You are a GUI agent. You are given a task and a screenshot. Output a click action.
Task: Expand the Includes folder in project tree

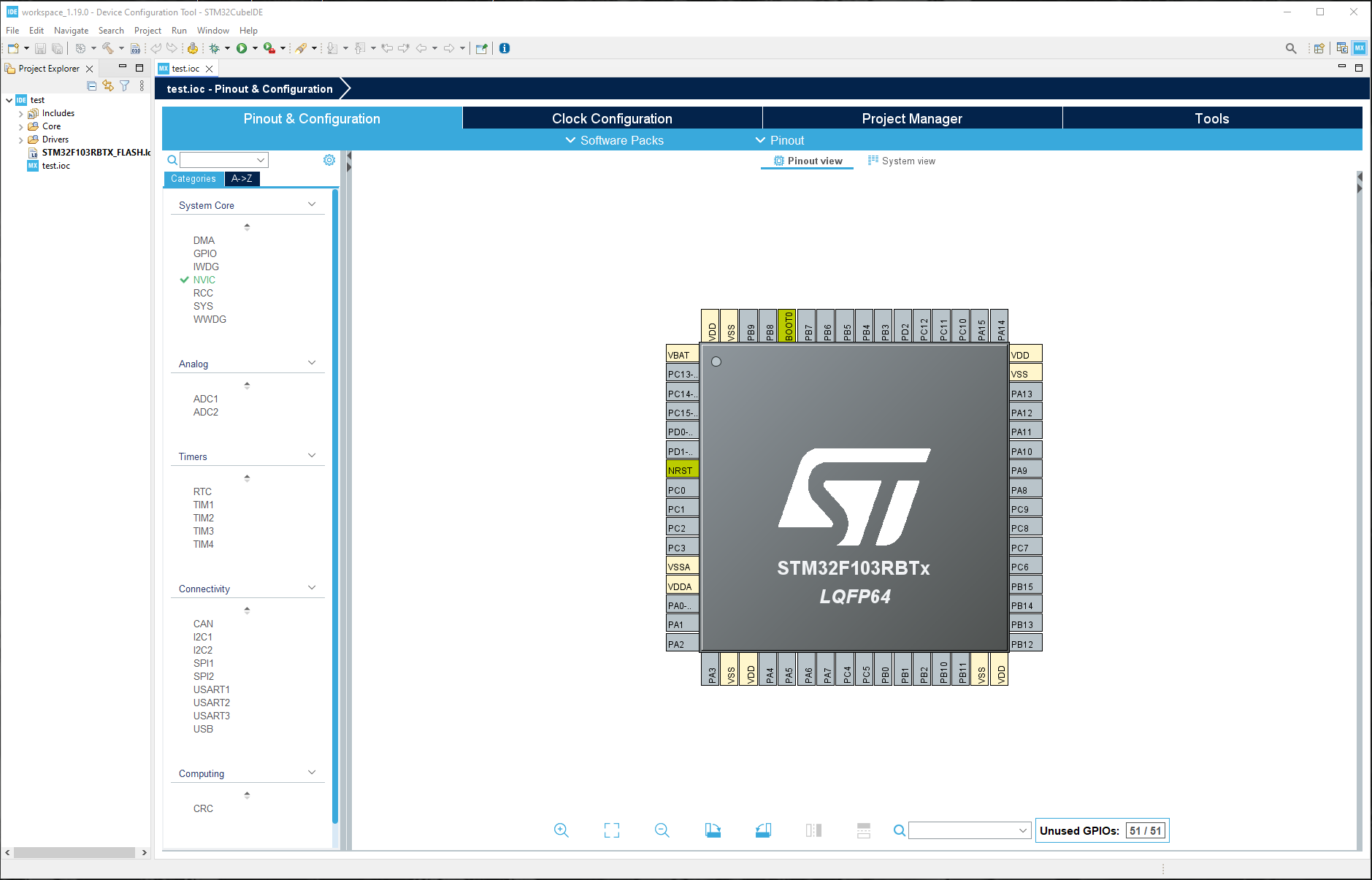[20, 114]
